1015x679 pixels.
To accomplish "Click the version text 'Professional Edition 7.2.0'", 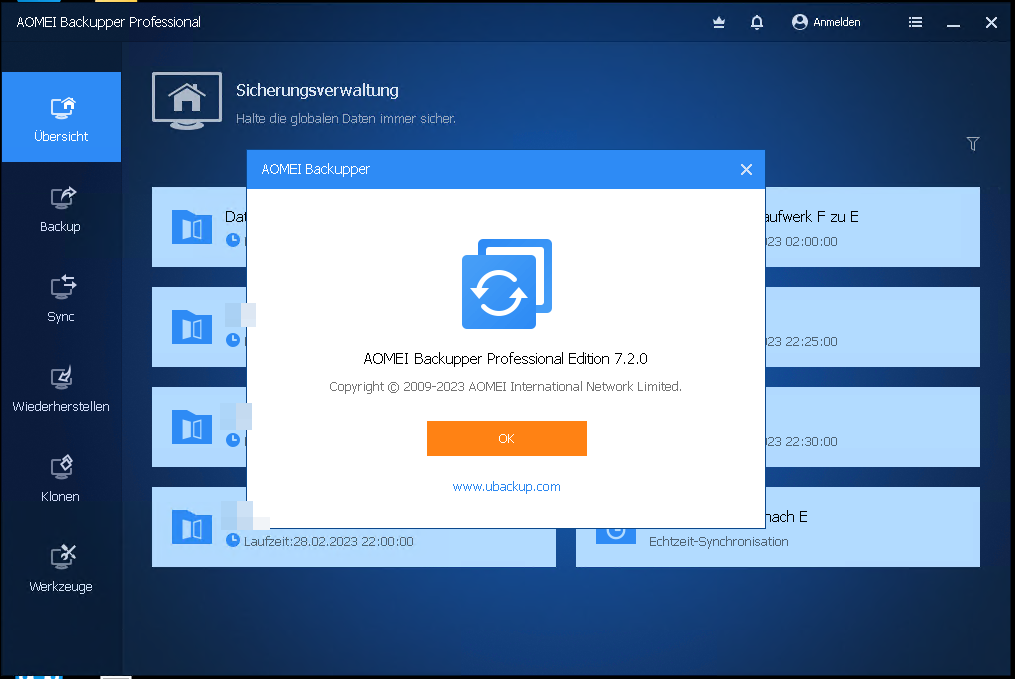I will 567,359.
